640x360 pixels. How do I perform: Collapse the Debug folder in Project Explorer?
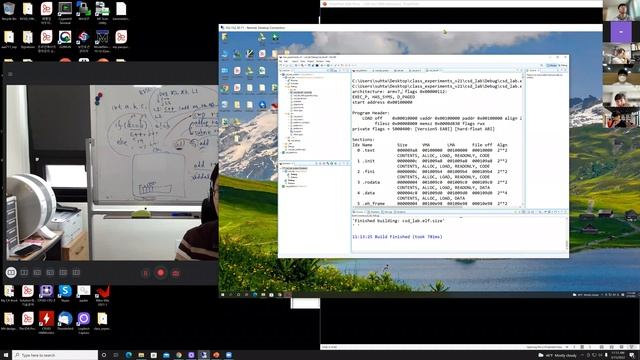287,87
